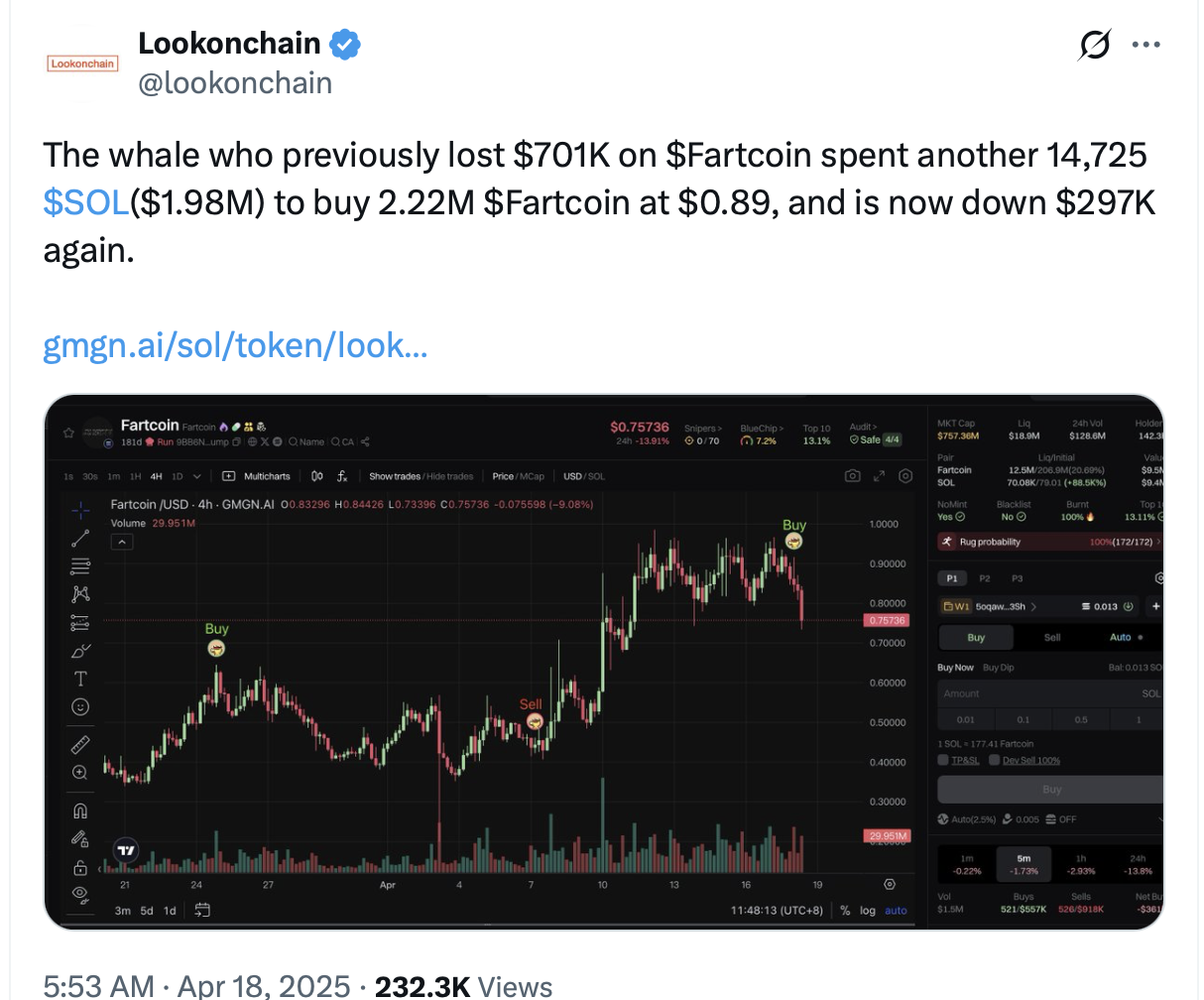Screen dimensions: 1204x1000
Task: Select the text annotation tool
Action: tap(80, 679)
